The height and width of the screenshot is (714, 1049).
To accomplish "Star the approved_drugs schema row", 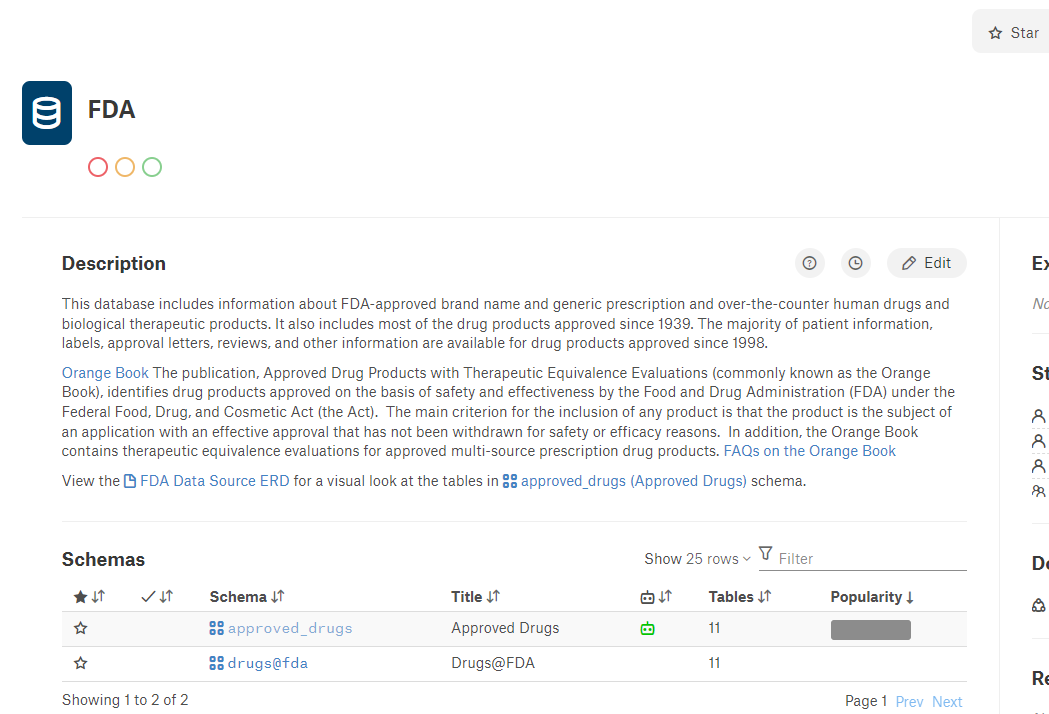I will (x=81, y=628).
